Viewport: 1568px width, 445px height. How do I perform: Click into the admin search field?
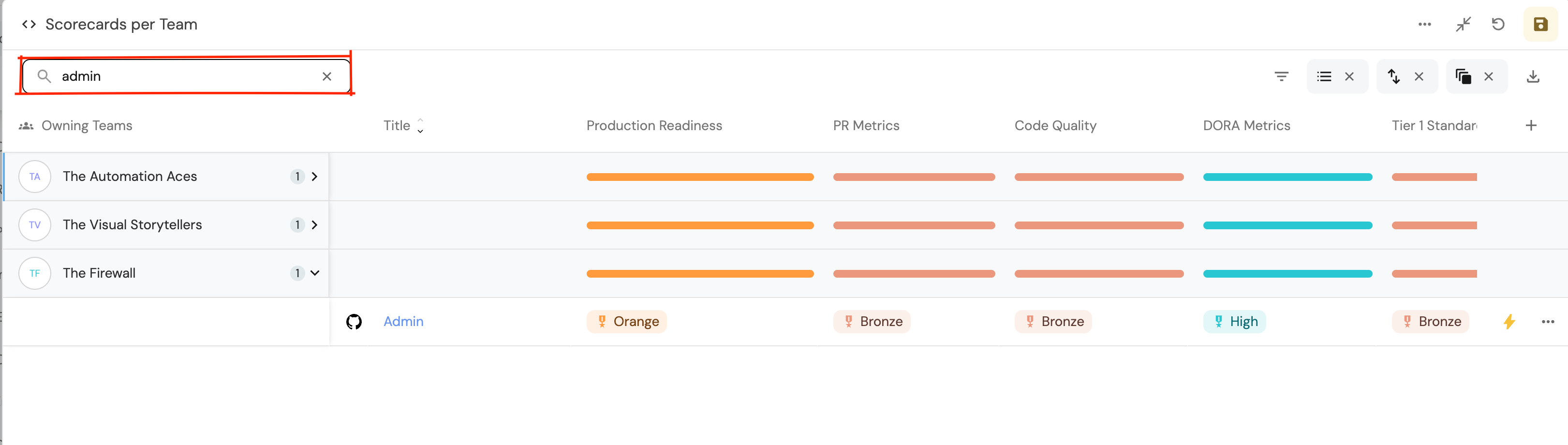(183, 77)
